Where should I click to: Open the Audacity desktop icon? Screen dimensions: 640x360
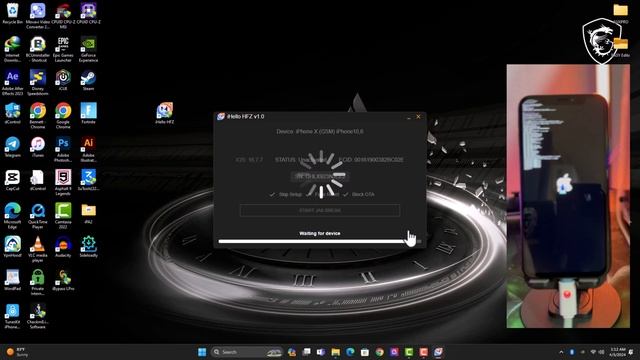click(63, 247)
